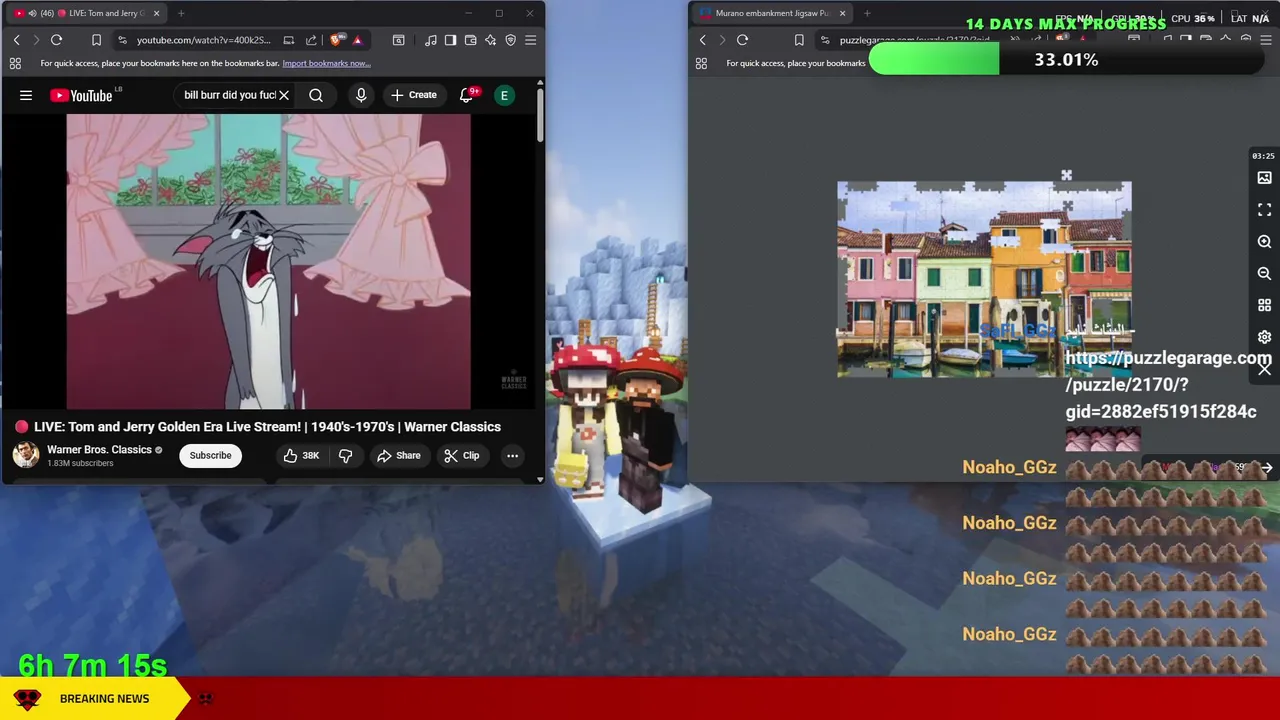The image size is (1280, 720).
Task: Bookmark the YouTube page
Action: pos(96,40)
